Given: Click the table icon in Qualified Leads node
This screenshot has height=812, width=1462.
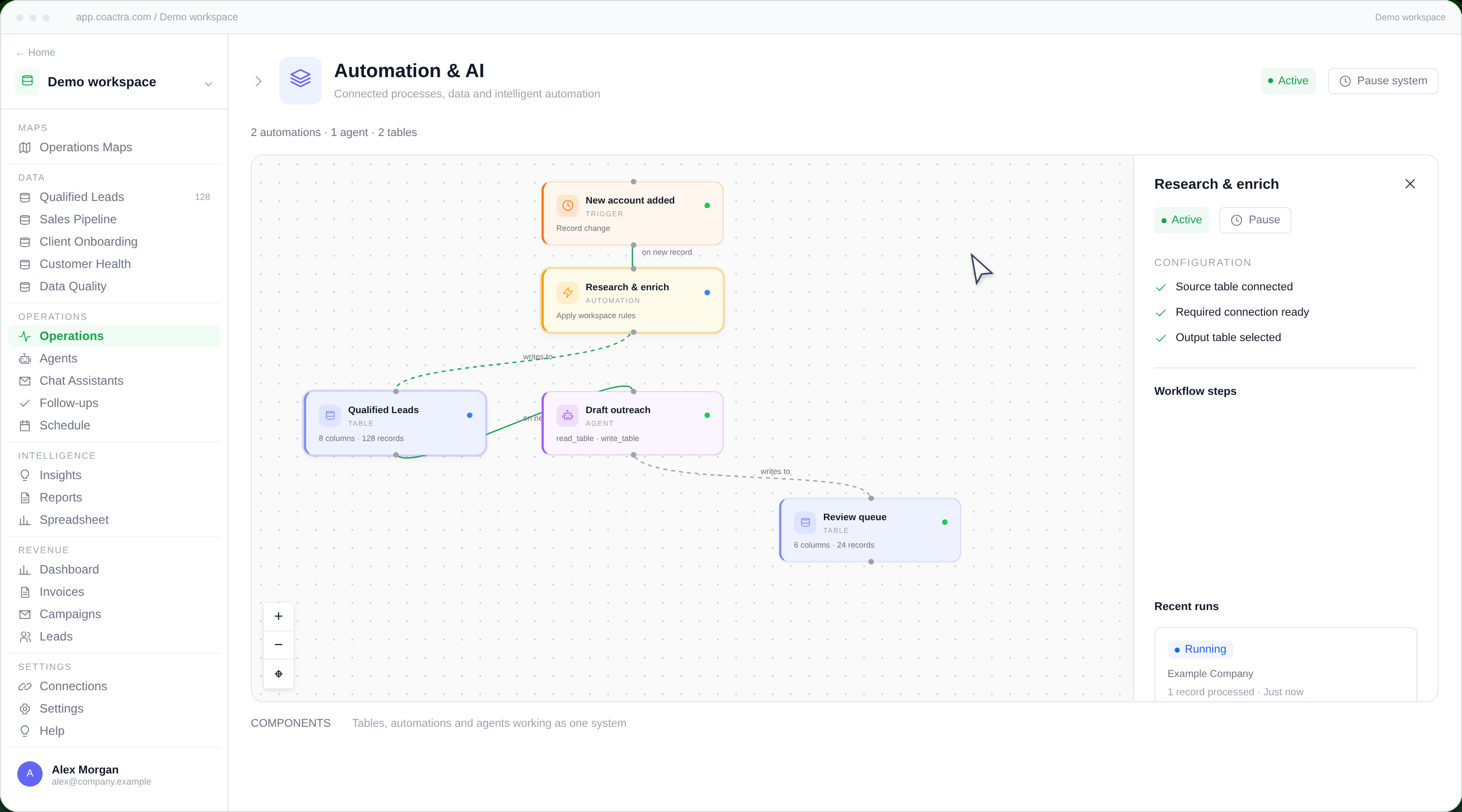Looking at the screenshot, I should [x=330, y=415].
